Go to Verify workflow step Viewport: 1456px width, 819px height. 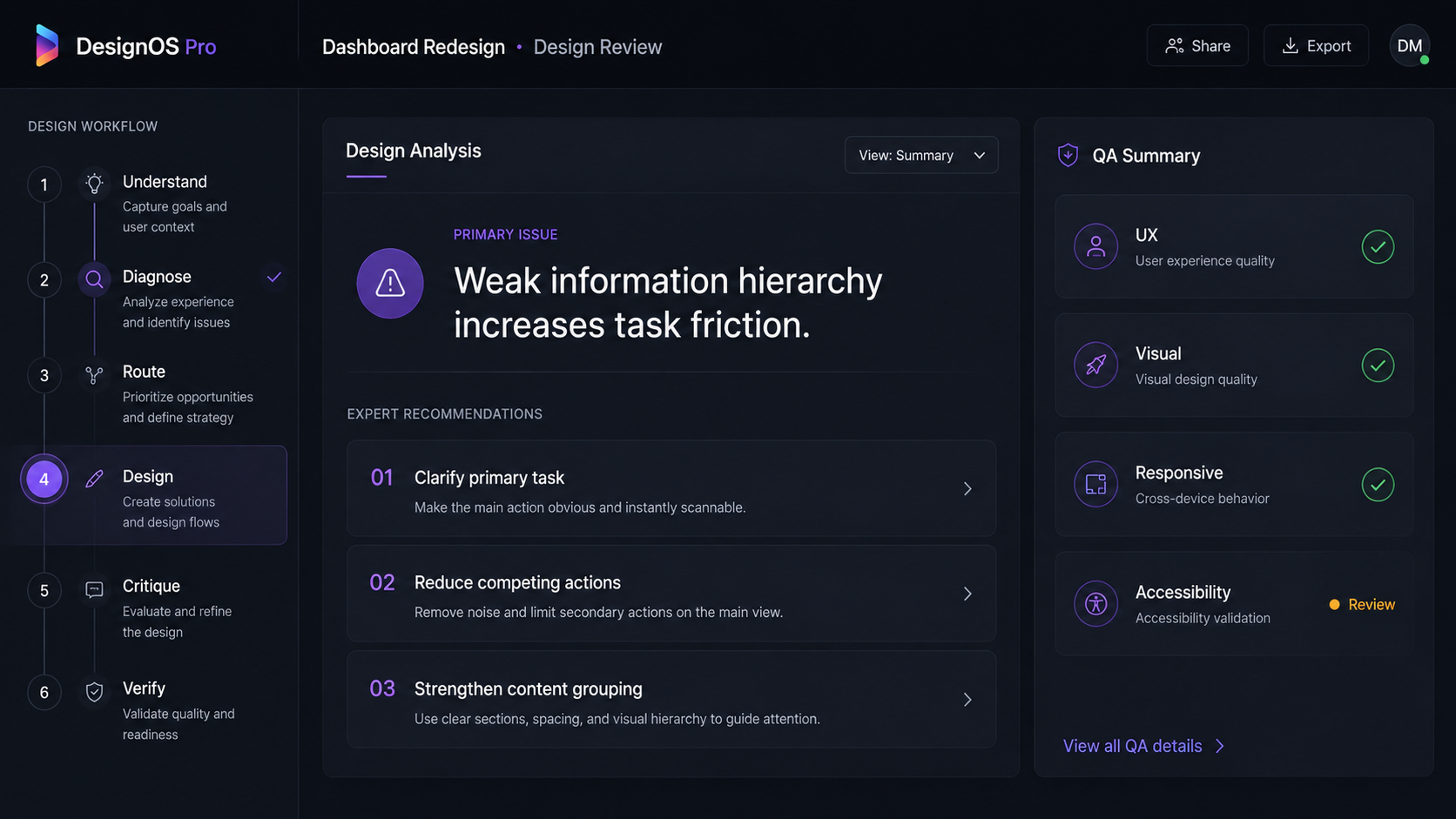[x=144, y=688]
